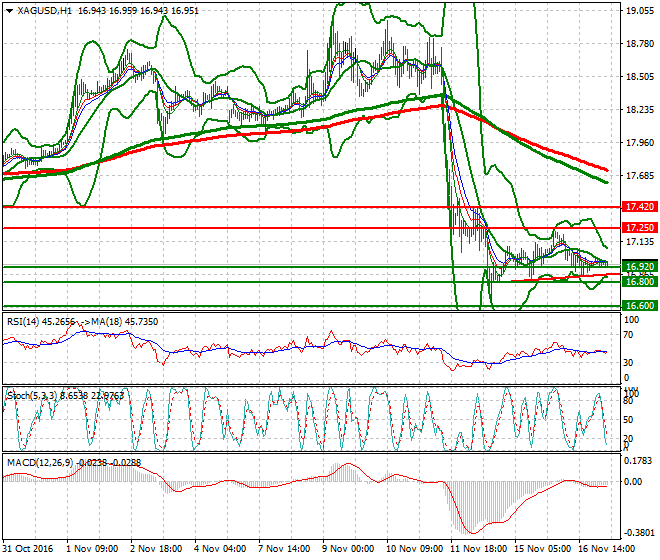Click the red 17.420 price level tag
Image resolution: width=660 pixels, height=560 pixels.
(638, 206)
